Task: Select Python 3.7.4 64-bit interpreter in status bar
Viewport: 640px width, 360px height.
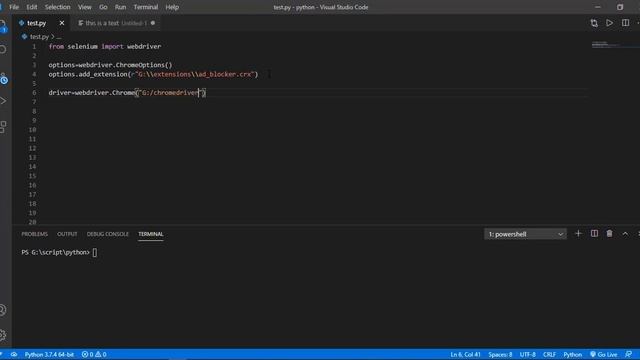Action: tap(49, 354)
